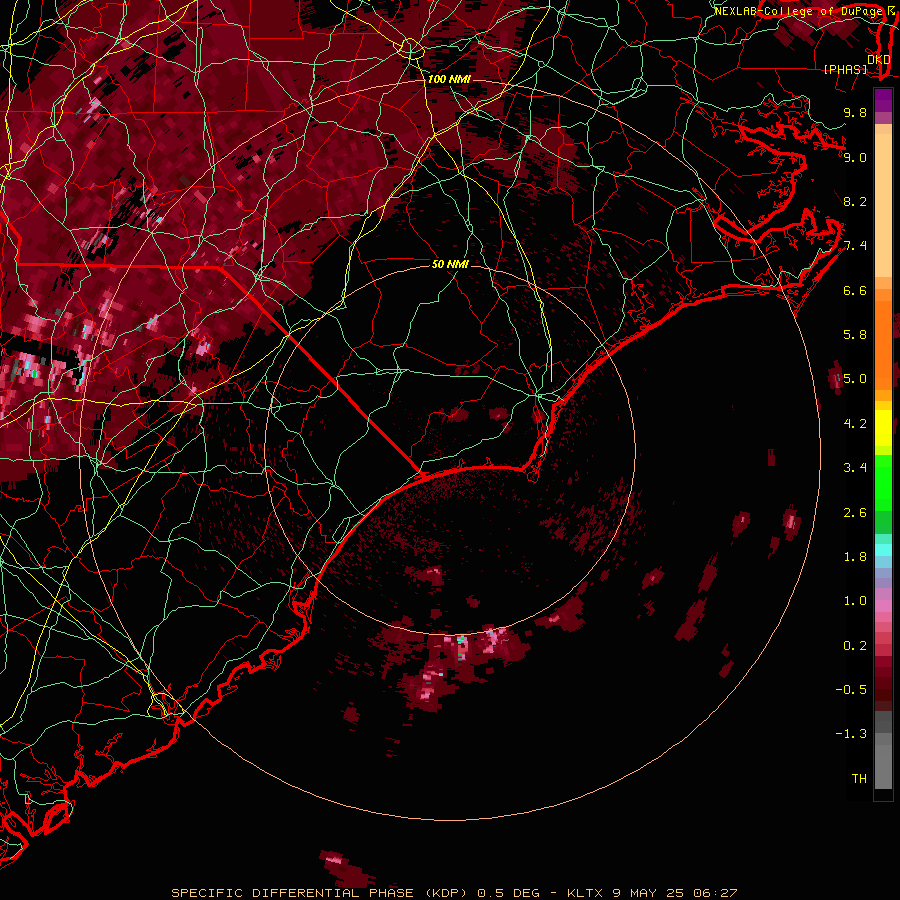Pick the bright green segment of the color bar
Viewport: 900px width, 900px height.
coord(883,482)
